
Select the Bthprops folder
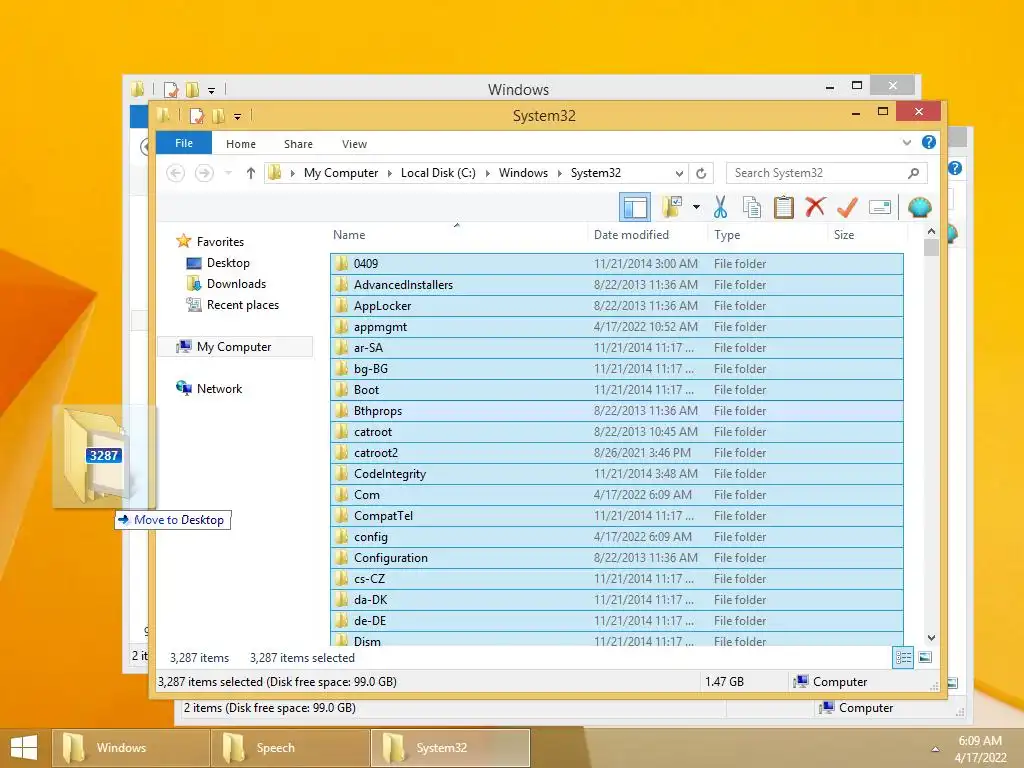point(616,411)
